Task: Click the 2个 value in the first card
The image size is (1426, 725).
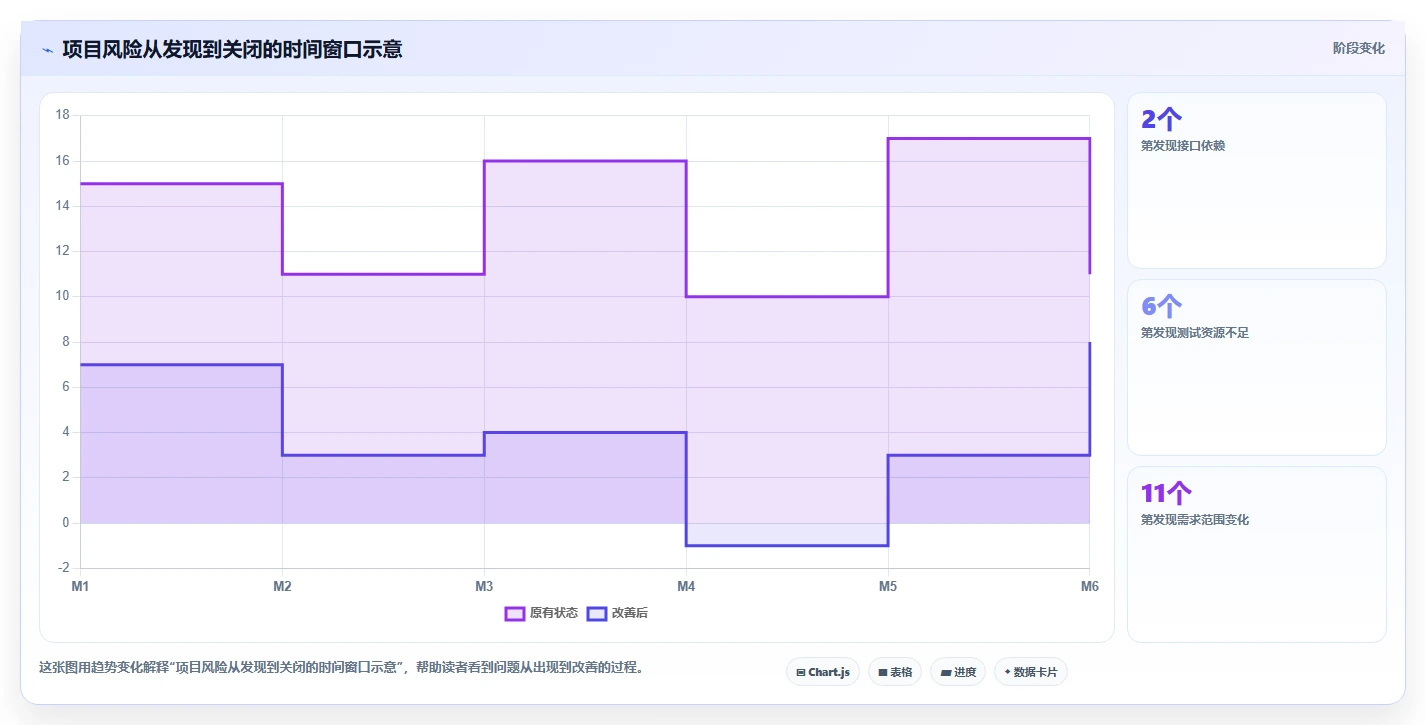Action: click(x=1161, y=119)
